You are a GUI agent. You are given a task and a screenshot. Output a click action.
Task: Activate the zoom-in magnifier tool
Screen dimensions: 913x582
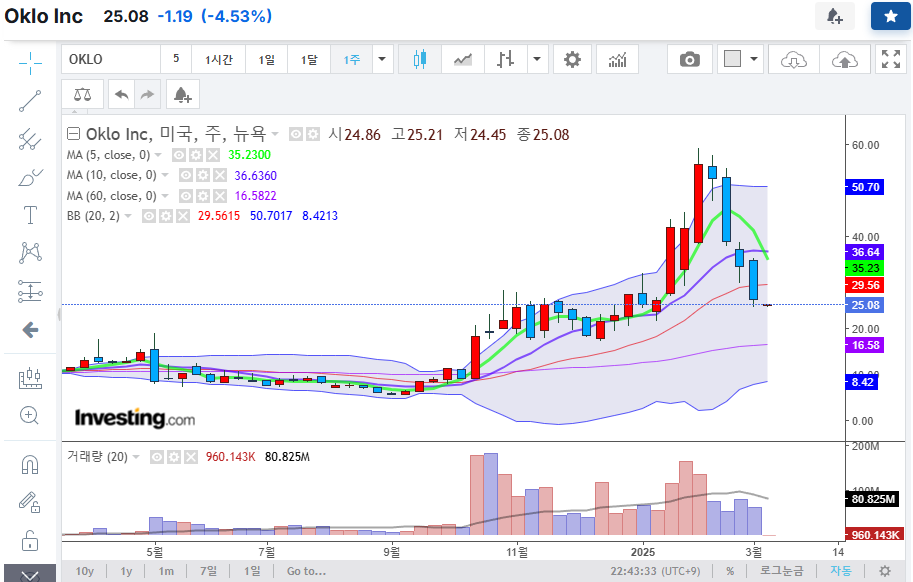tap(30, 416)
